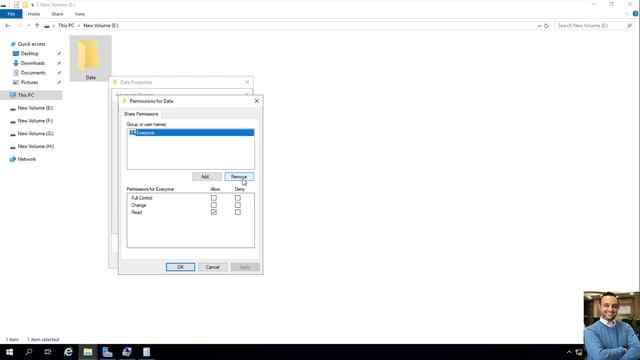Click the Properties quick access toolbar icon
Screen dimensions: 640x360
point(16,4)
